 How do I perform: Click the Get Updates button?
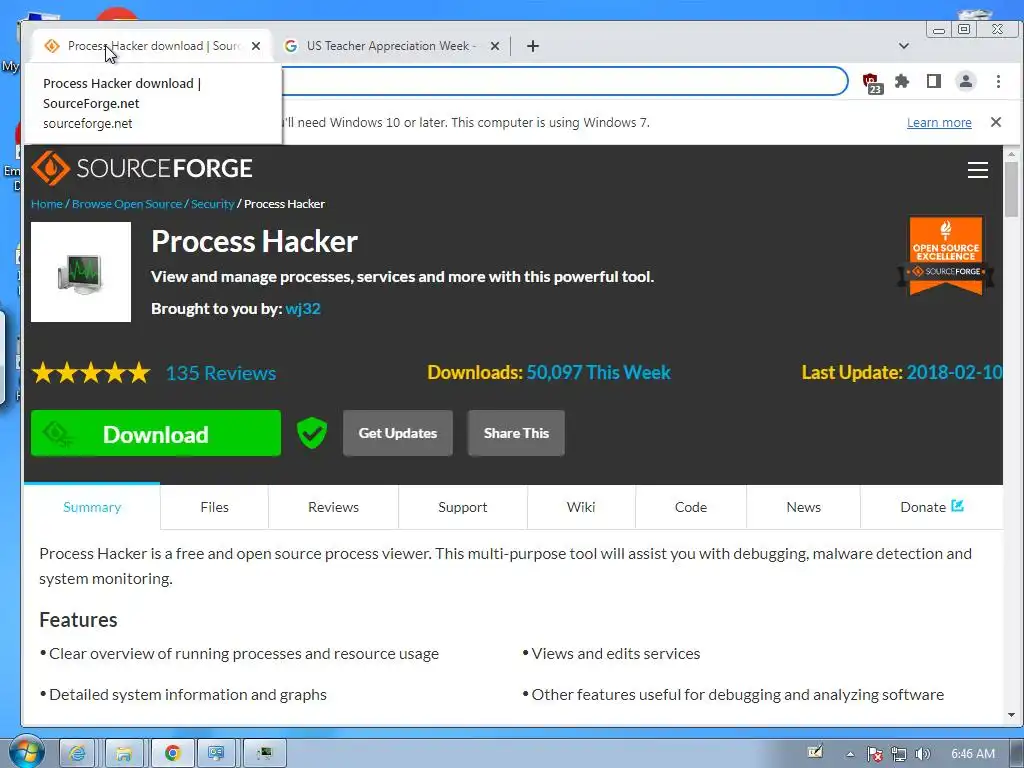(x=397, y=433)
